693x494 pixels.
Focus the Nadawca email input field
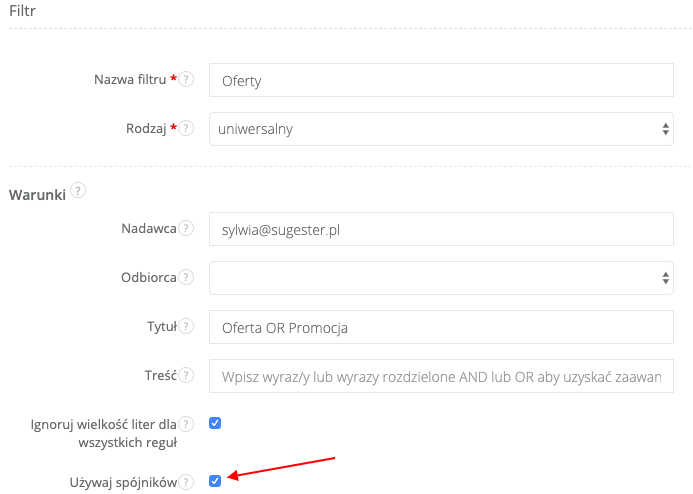point(441,229)
